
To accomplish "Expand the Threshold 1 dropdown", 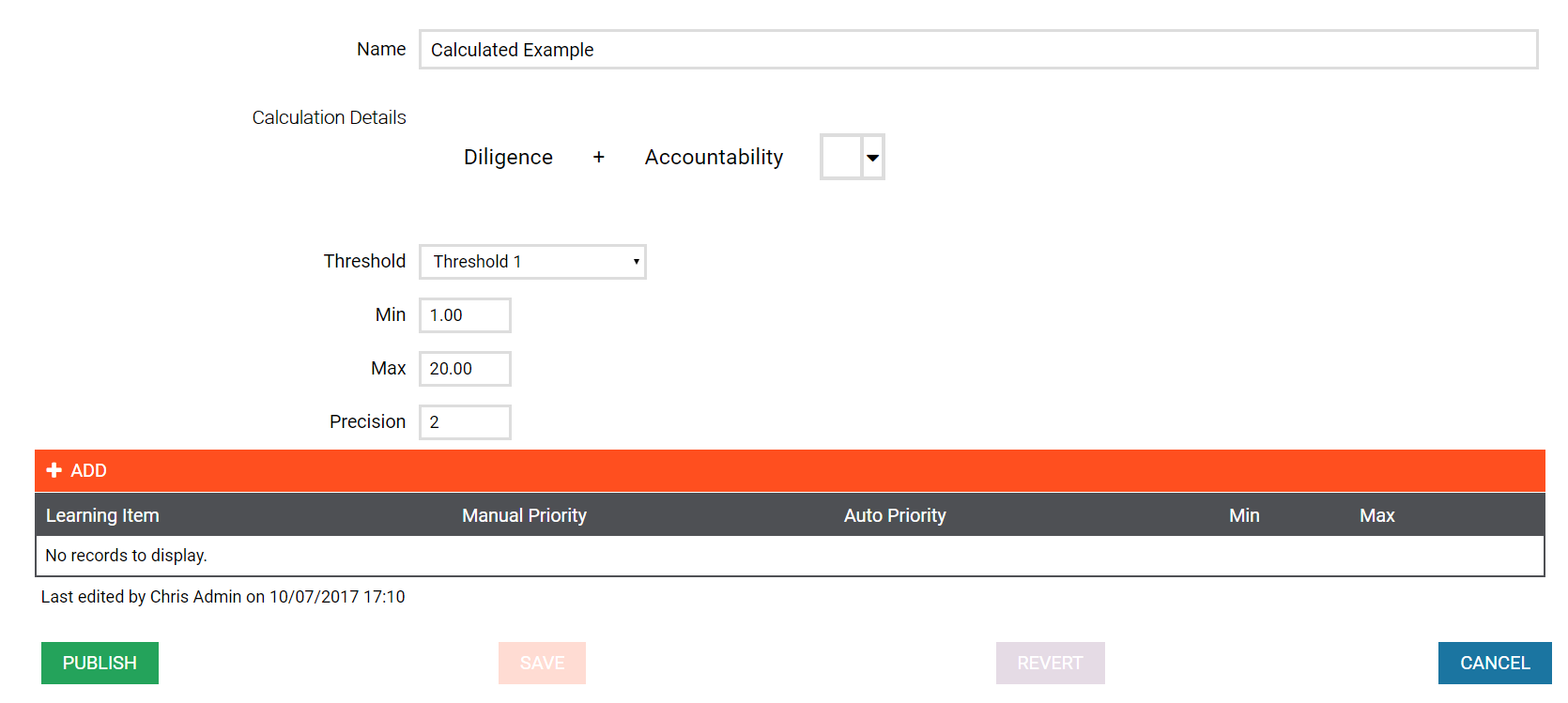I will click(532, 262).
